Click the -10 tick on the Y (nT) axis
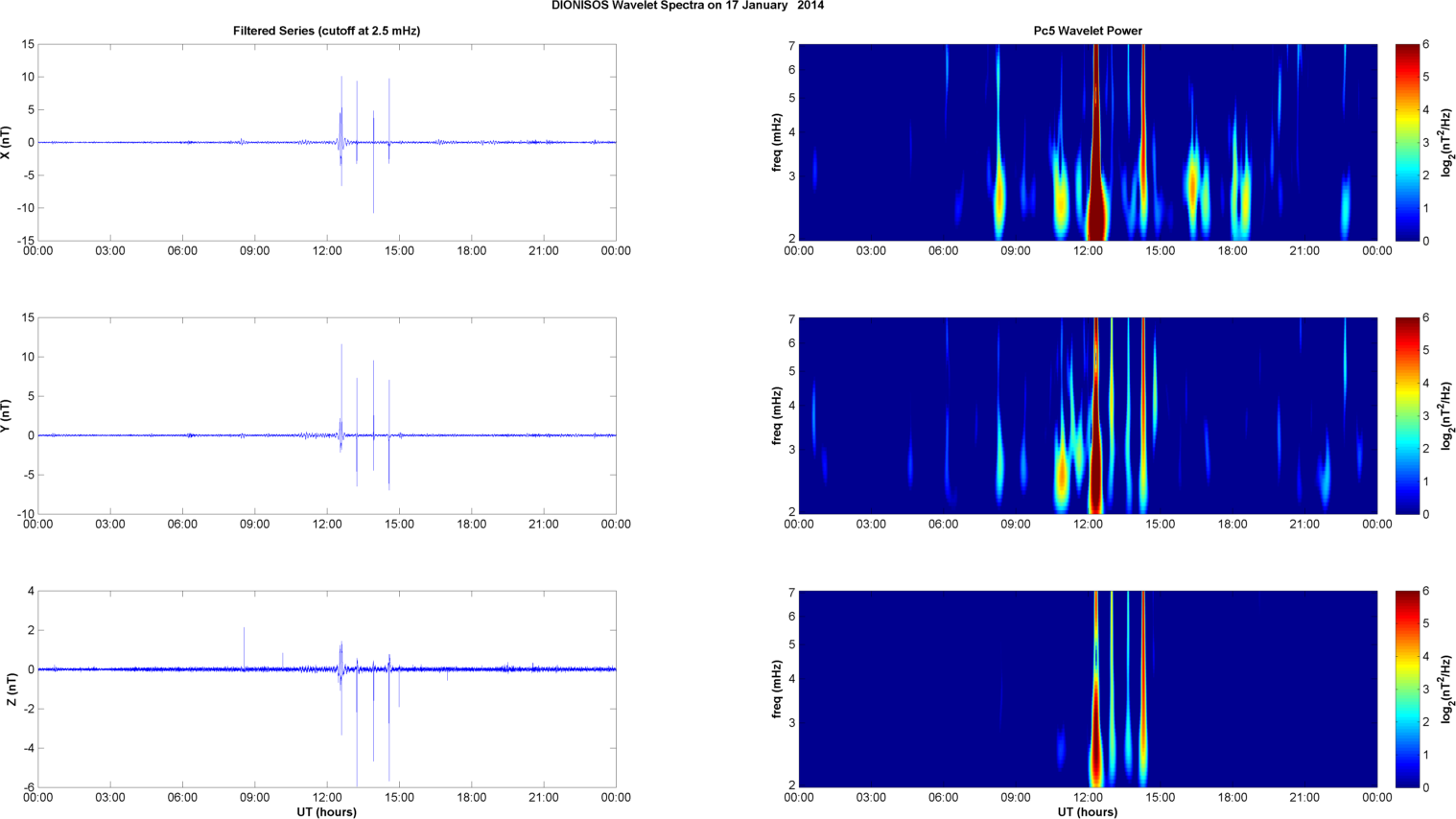1456x819 pixels. (x=26, y=514)
